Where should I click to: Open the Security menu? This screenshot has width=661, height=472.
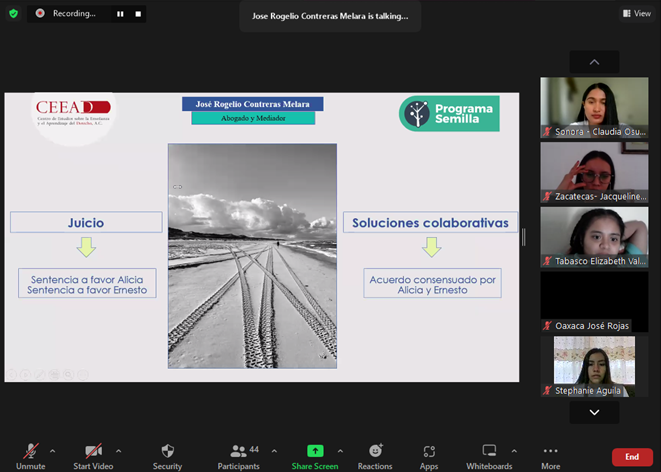pos(167,457)
